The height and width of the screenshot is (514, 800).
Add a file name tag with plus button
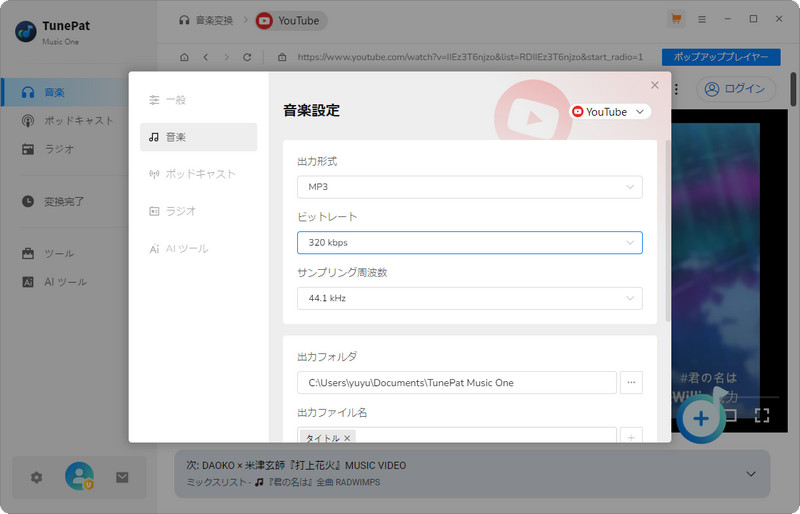631,436
